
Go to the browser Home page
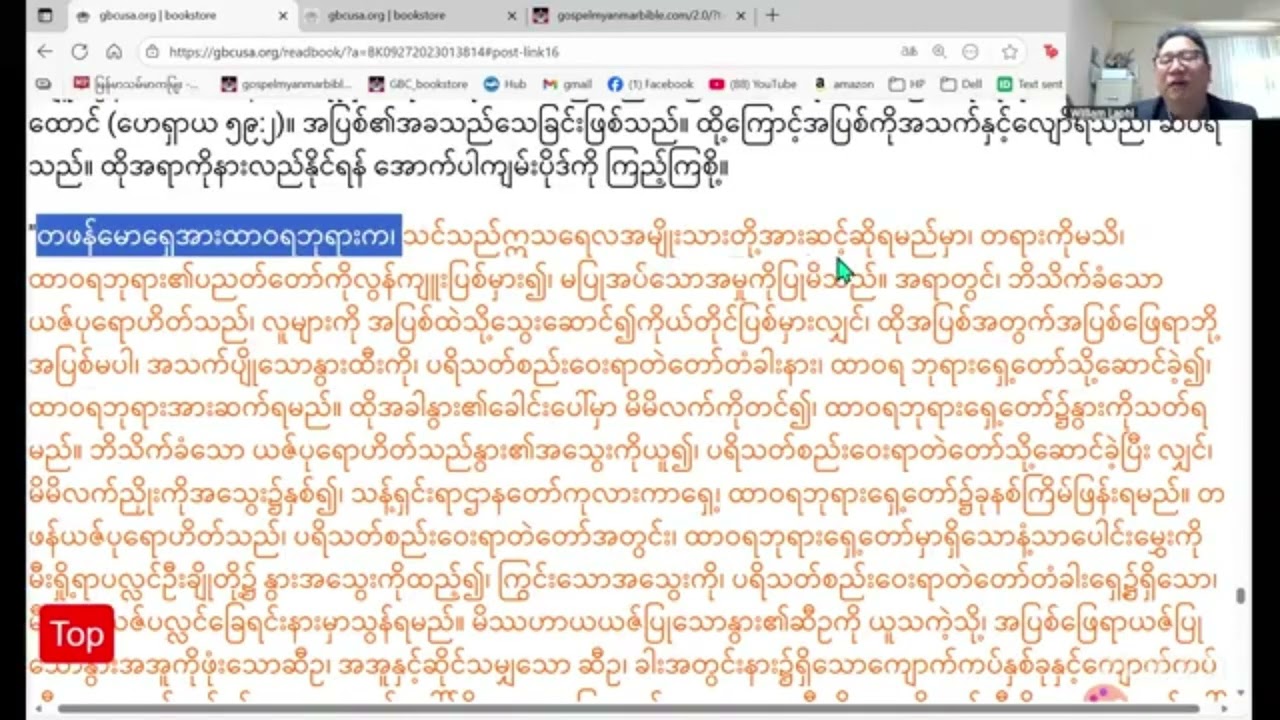point(114,51)
